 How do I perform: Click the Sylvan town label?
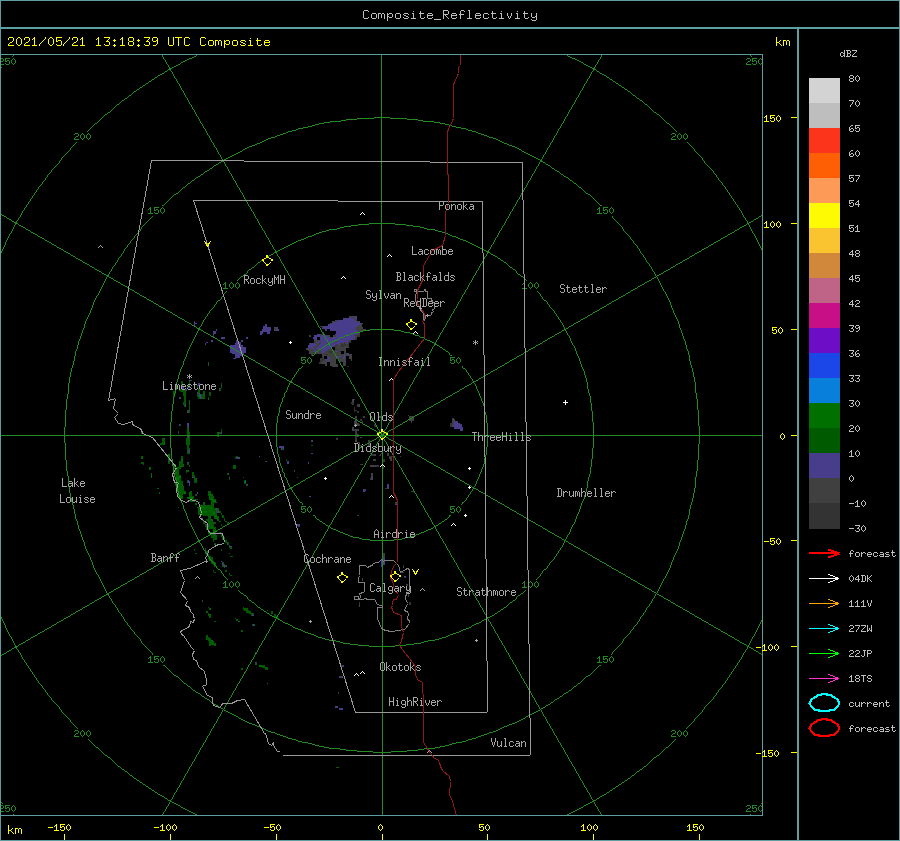(383, 295)
